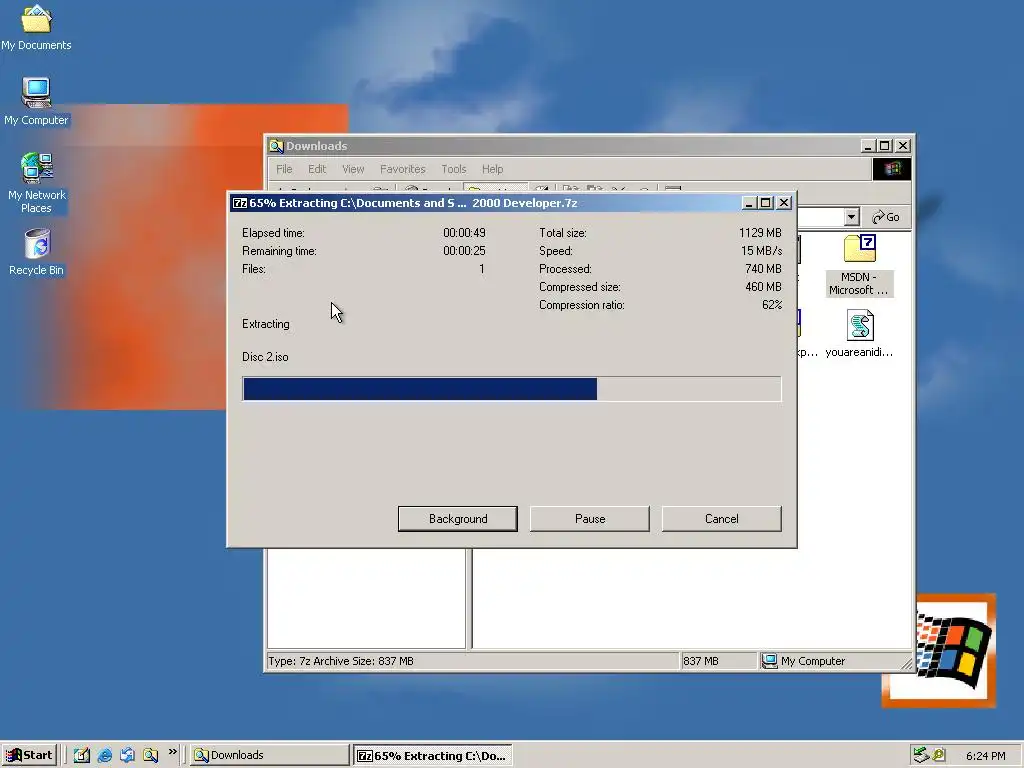
Task: Open the File menu in Downloads
Action: [284, 169]
